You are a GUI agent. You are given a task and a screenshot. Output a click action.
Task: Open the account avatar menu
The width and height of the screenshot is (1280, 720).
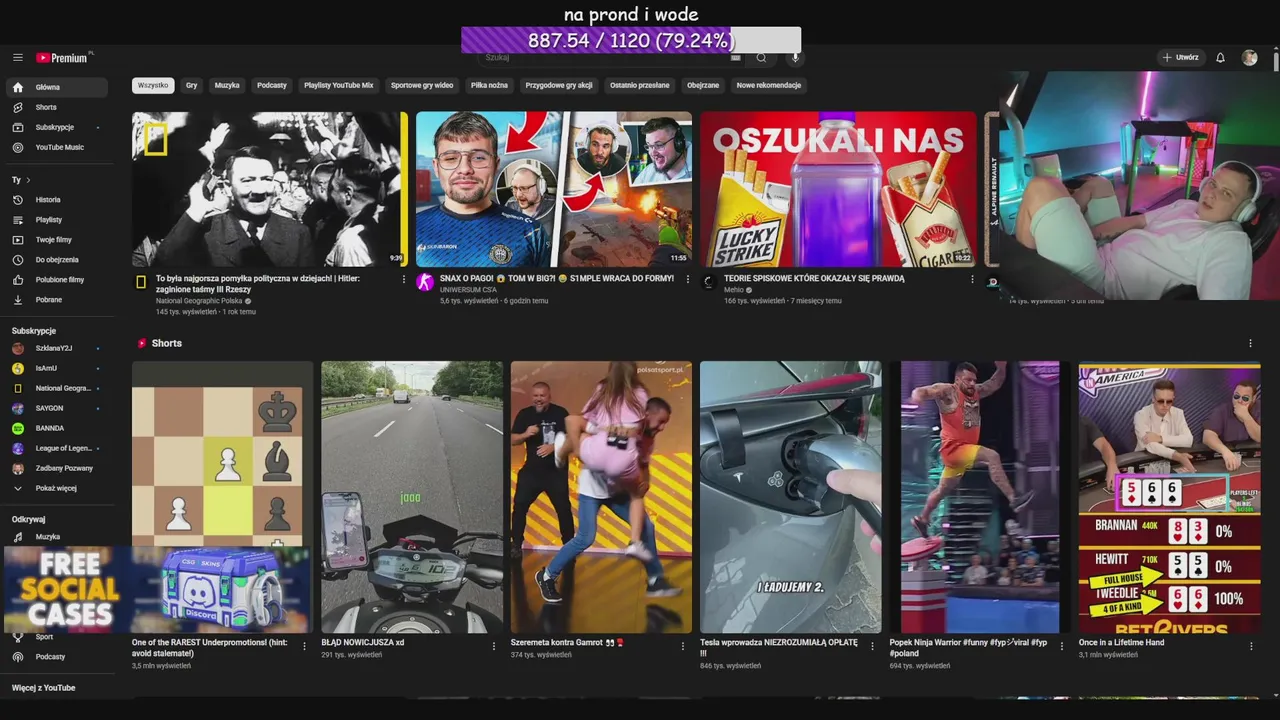[x=1249, y=58]
